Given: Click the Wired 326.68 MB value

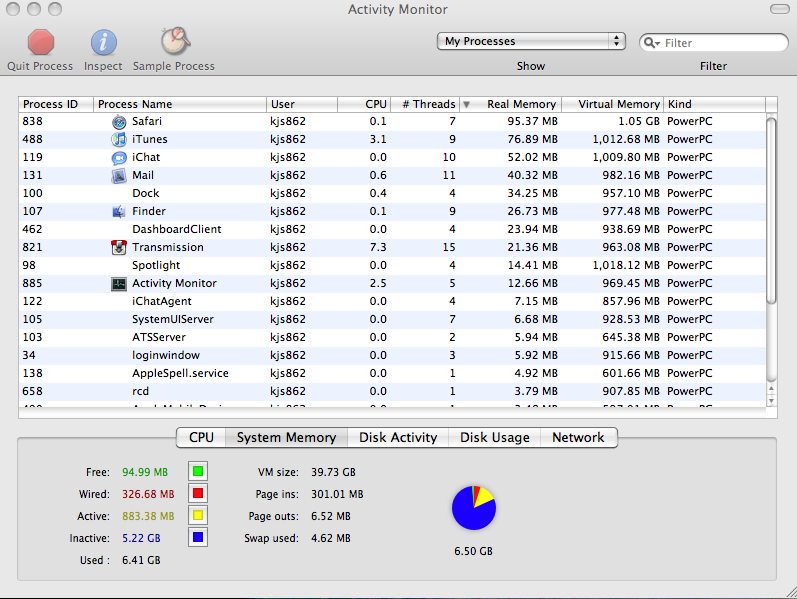Looking at the screenshot, I should coord(148,494).
